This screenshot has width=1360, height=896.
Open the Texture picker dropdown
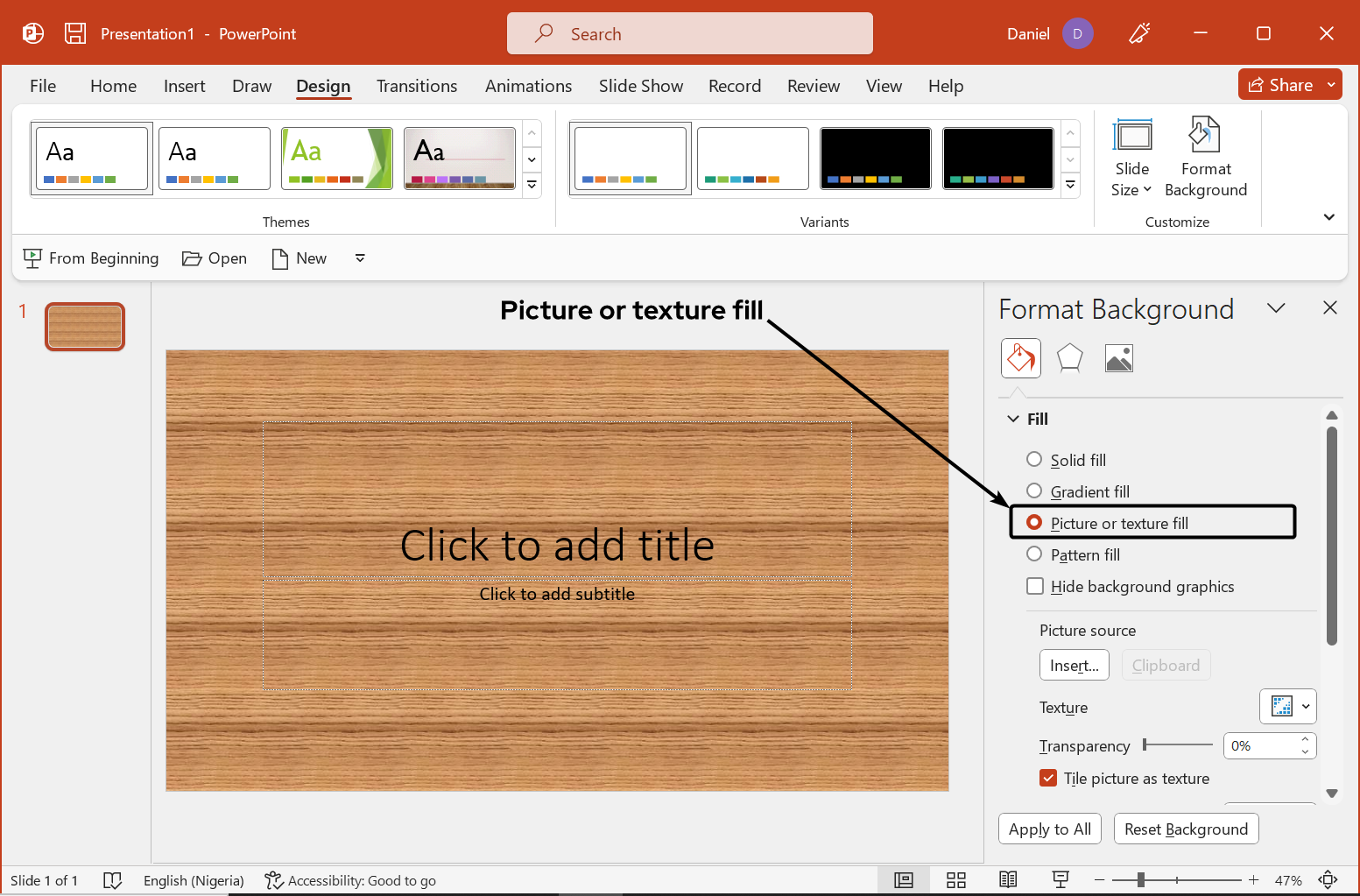[1303, 706]
